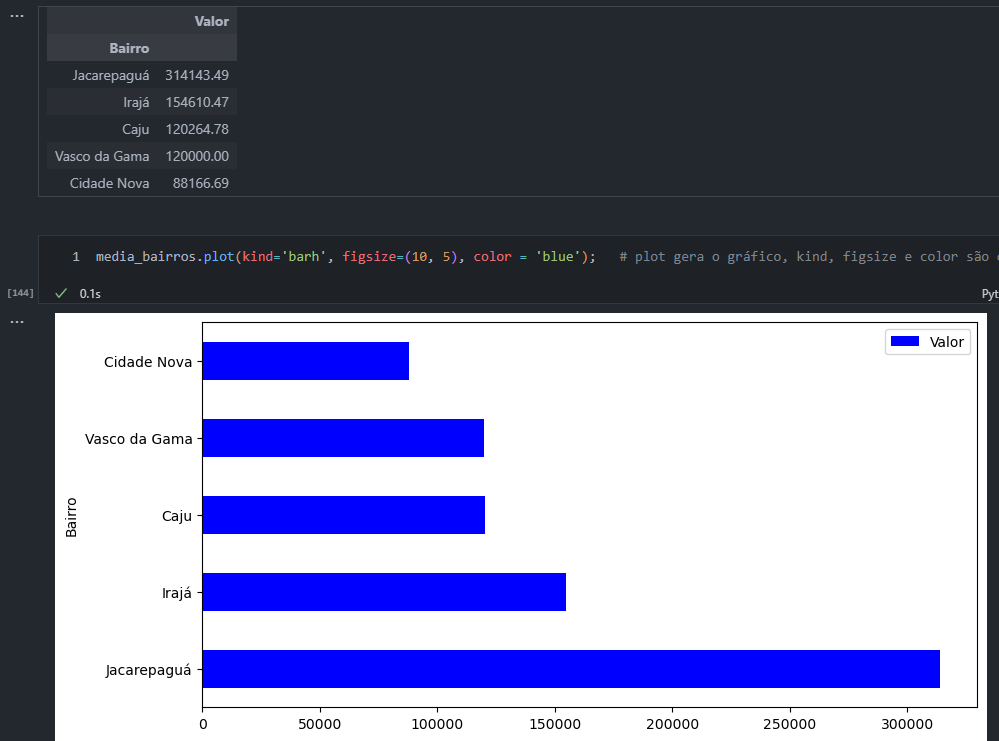Screen dimensions: 999x741
Task: Click the Irajá row label in table
Action: click(136, 103)
